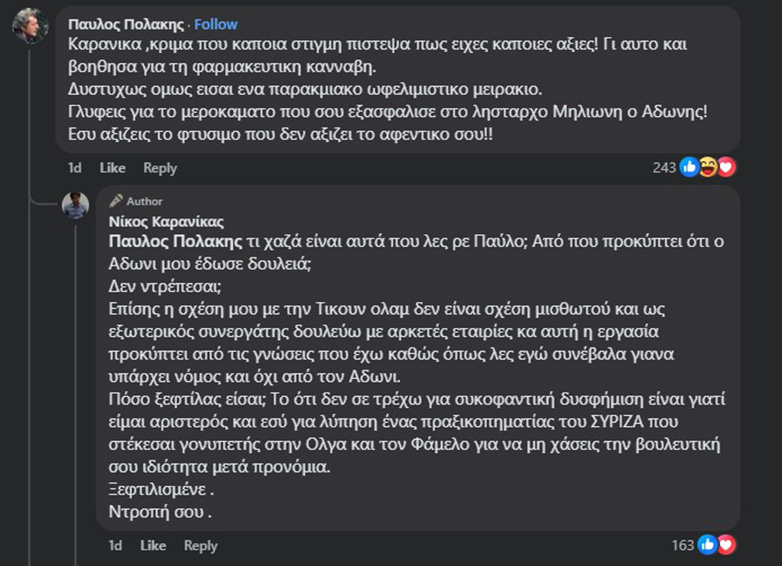This screenshot has width=782, height=566.
Task: Follow Παυλος Πολακης
Action: (x=216, y=24)
